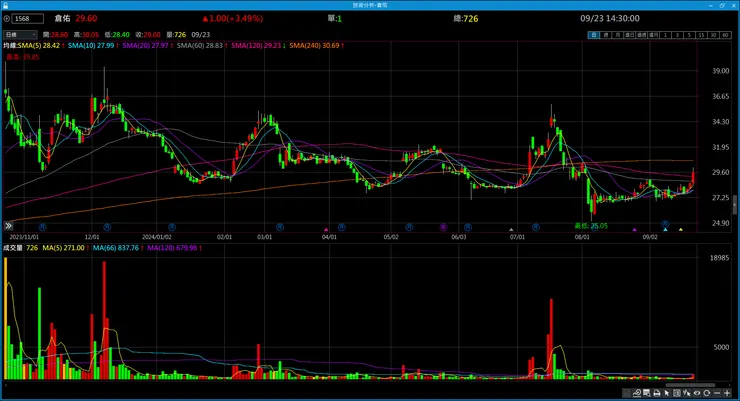Click the yellow triangle marker on time axis
The height and width of the screenshot is (401, 740).
click(x=681, y=229)
